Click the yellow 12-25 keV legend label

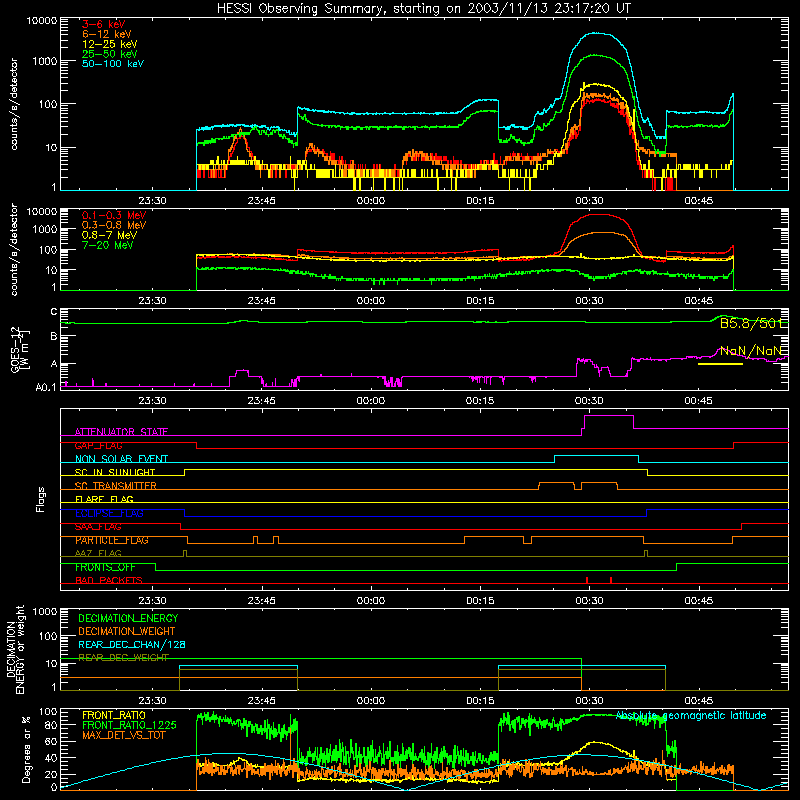pyautogui.click(x=110, y=44)
